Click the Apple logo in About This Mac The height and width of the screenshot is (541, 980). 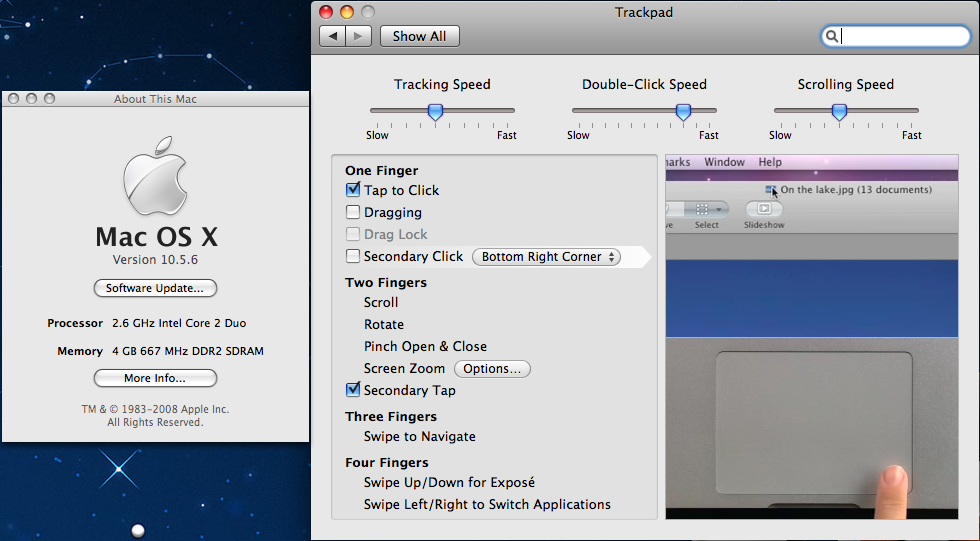(156, 176)
